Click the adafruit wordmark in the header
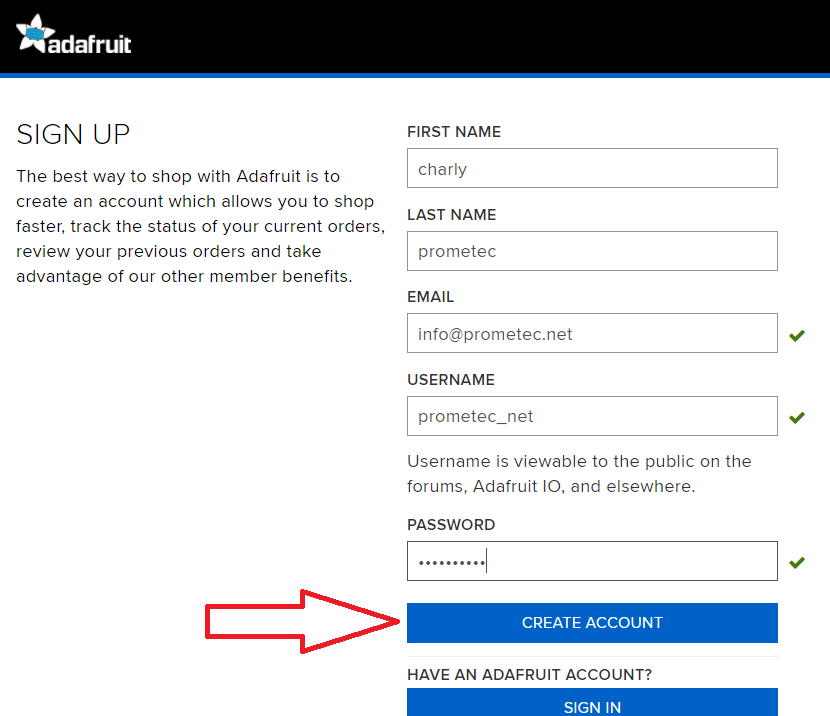 point(90,43)
